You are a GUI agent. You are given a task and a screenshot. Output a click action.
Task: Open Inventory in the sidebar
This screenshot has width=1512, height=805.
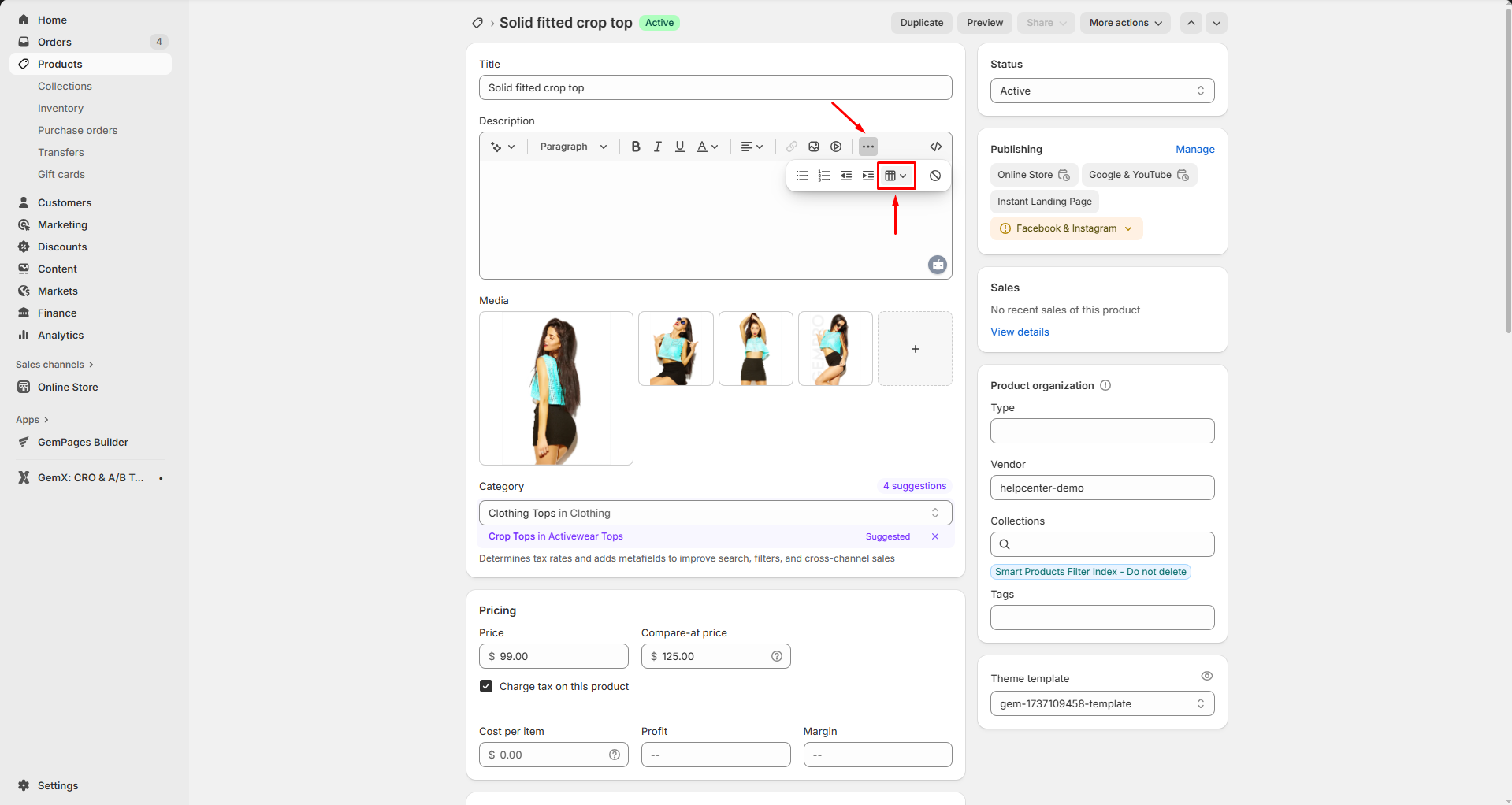point(61,108)
